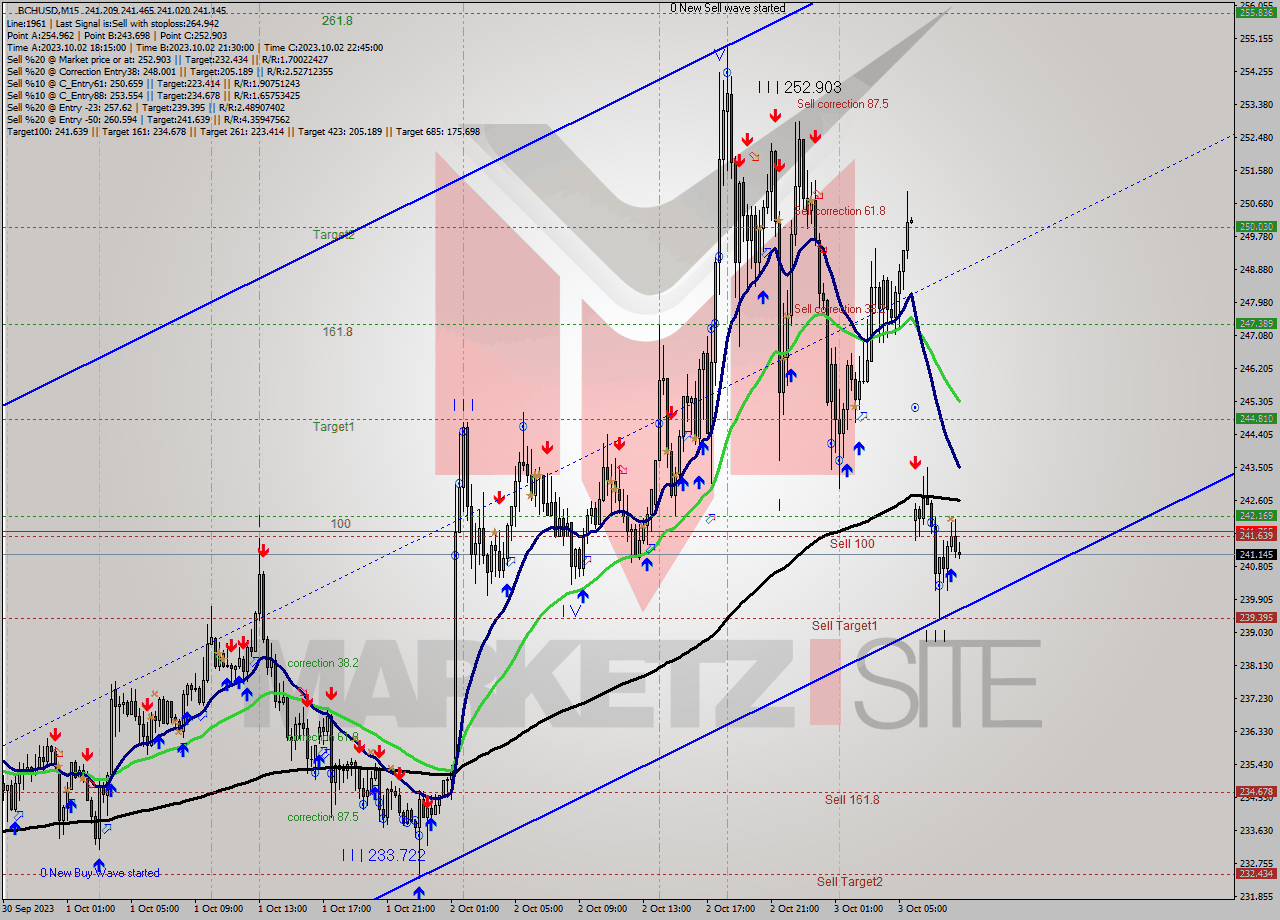1280x920 pixels.
Task: Click the '| | | 252.903' peak label
Action: 799,87
